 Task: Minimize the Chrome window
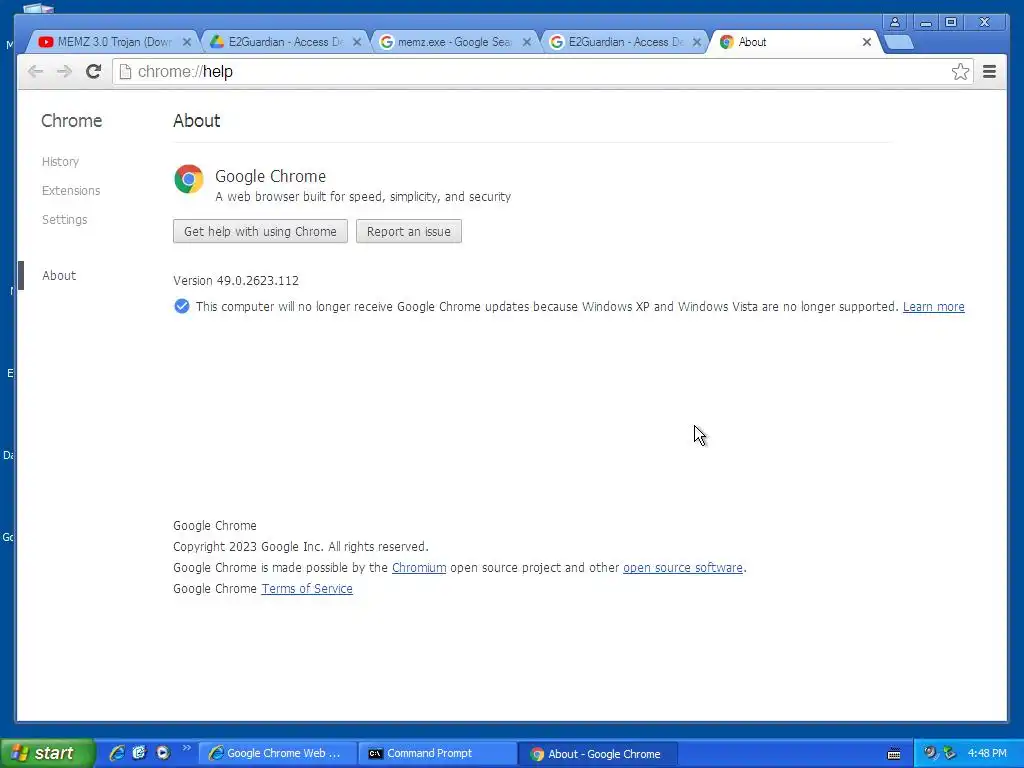(x=925, y=22)
